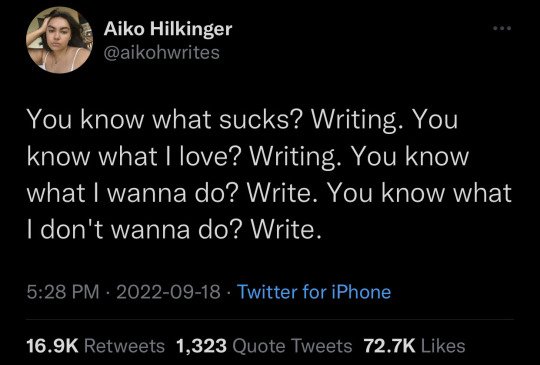
Task: Click tweet line 'what I wanna do? Write.'
Action: tap(269, 193)
